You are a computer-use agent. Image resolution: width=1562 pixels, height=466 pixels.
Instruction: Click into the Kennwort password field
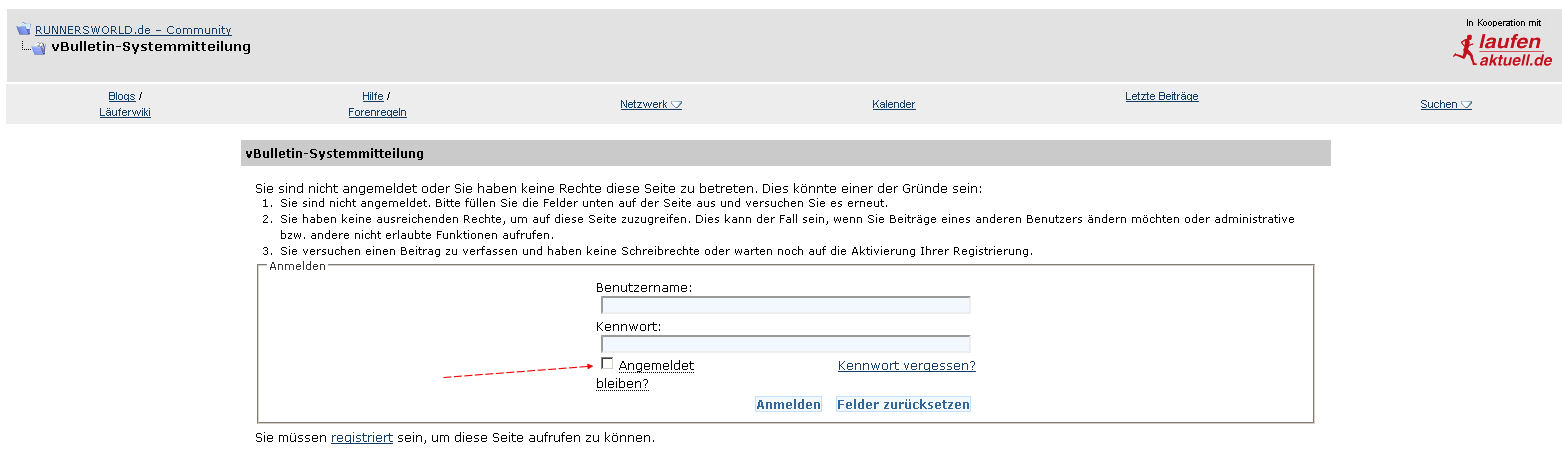click(x=785, y=344)
